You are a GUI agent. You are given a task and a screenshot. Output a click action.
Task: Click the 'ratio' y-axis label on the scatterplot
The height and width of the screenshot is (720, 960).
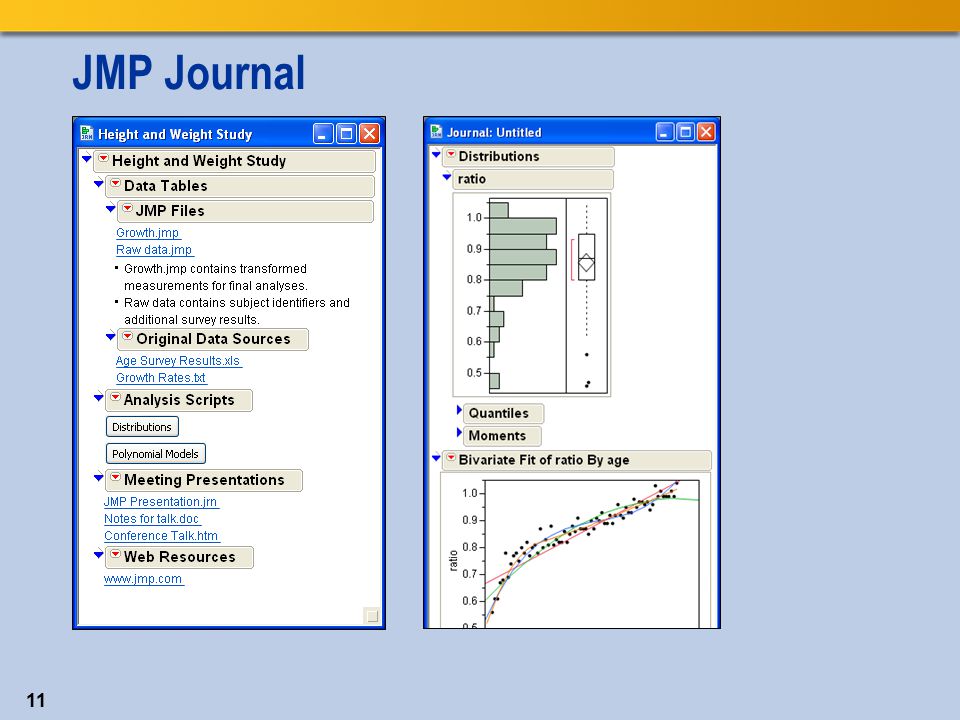[453, 560]
